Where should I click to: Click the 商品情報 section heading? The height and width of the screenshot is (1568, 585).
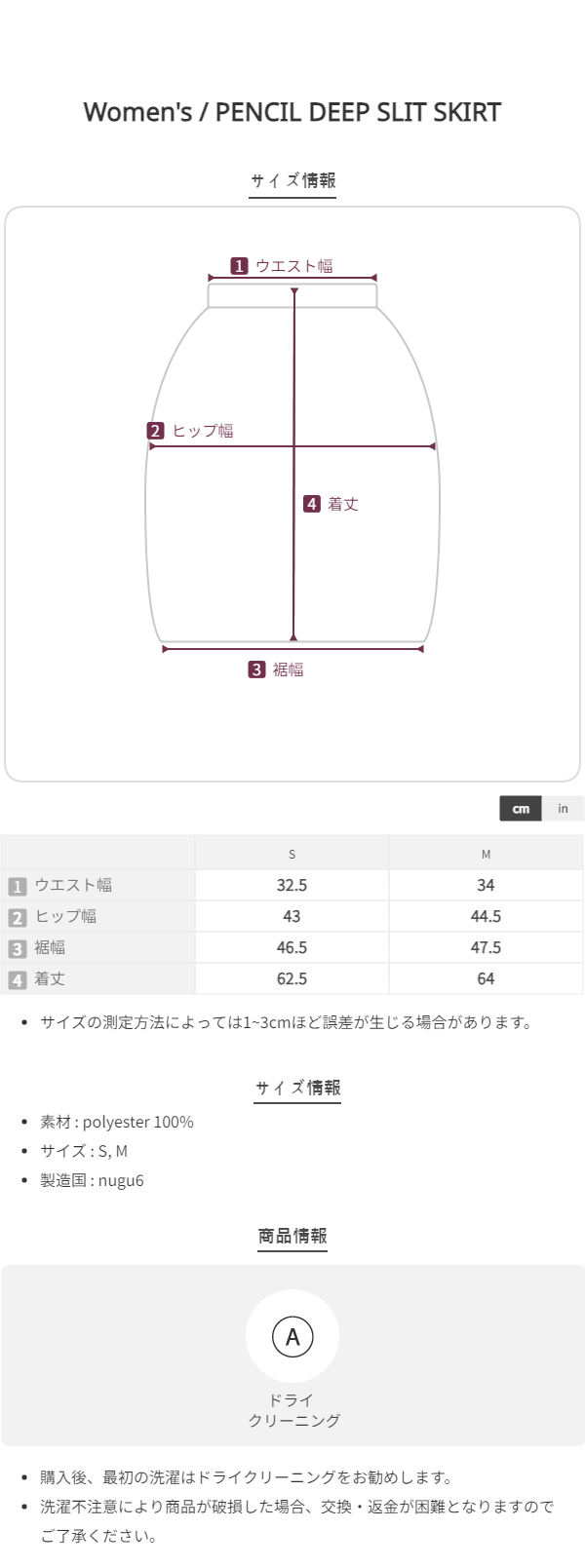point(292,1236)
